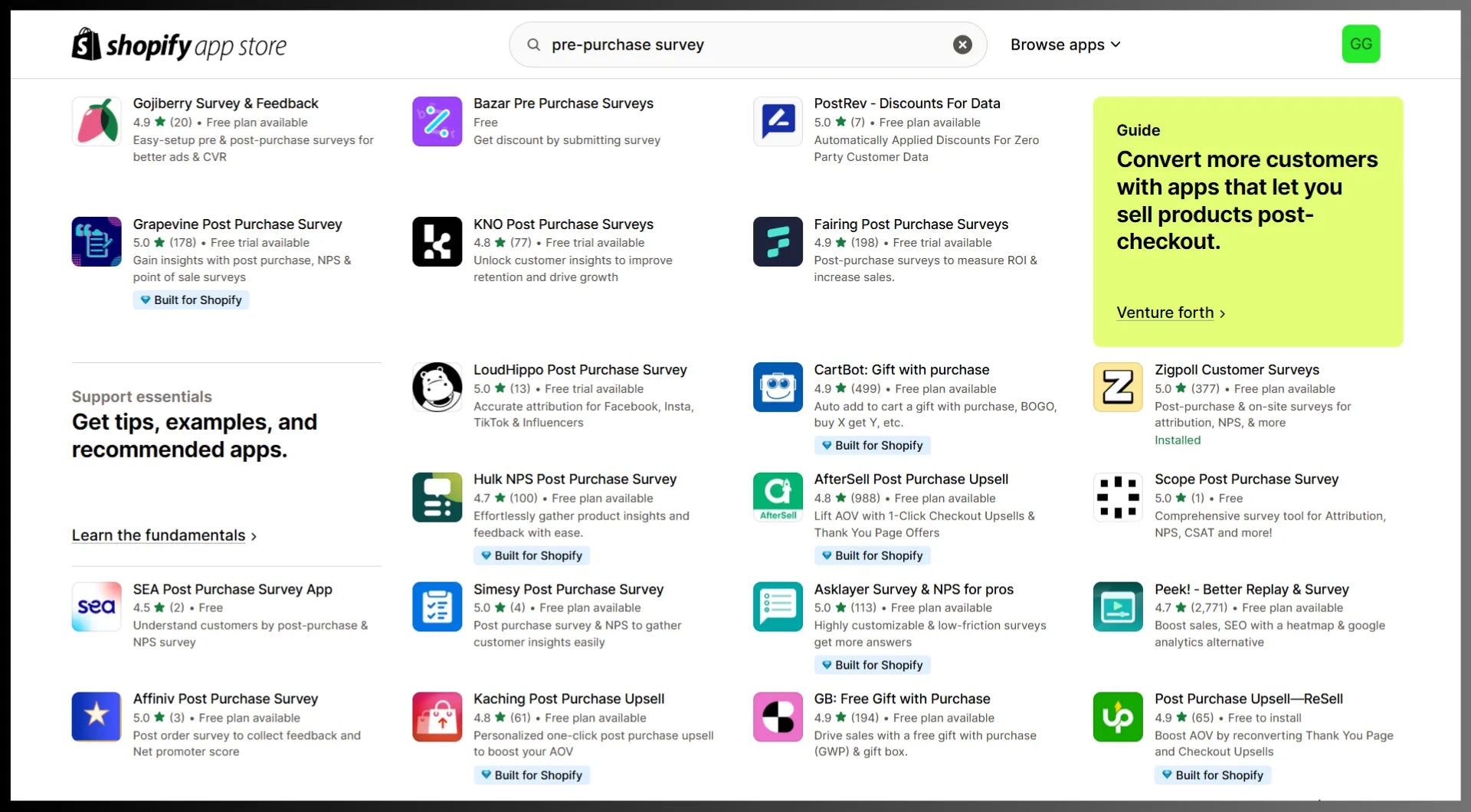Open Simesy Post Purchase Survey icon

(x=437, y=607)
